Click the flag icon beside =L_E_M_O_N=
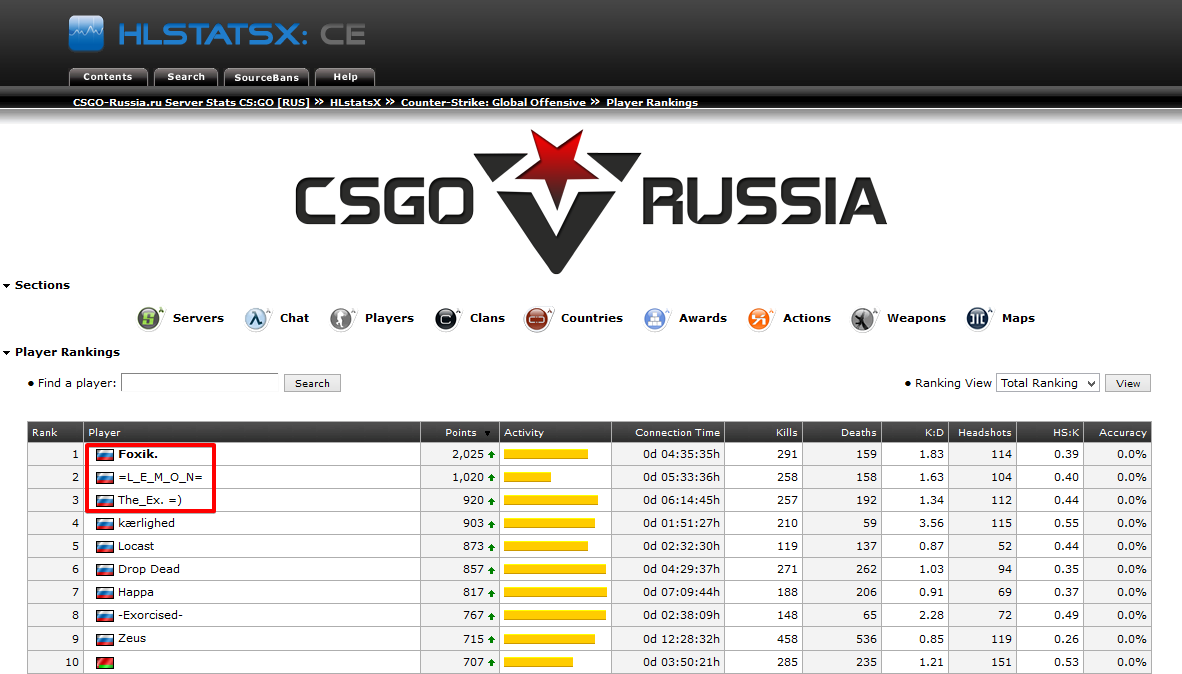The width and height of the screenshot is (1182, 674). (x=105, y=478)
